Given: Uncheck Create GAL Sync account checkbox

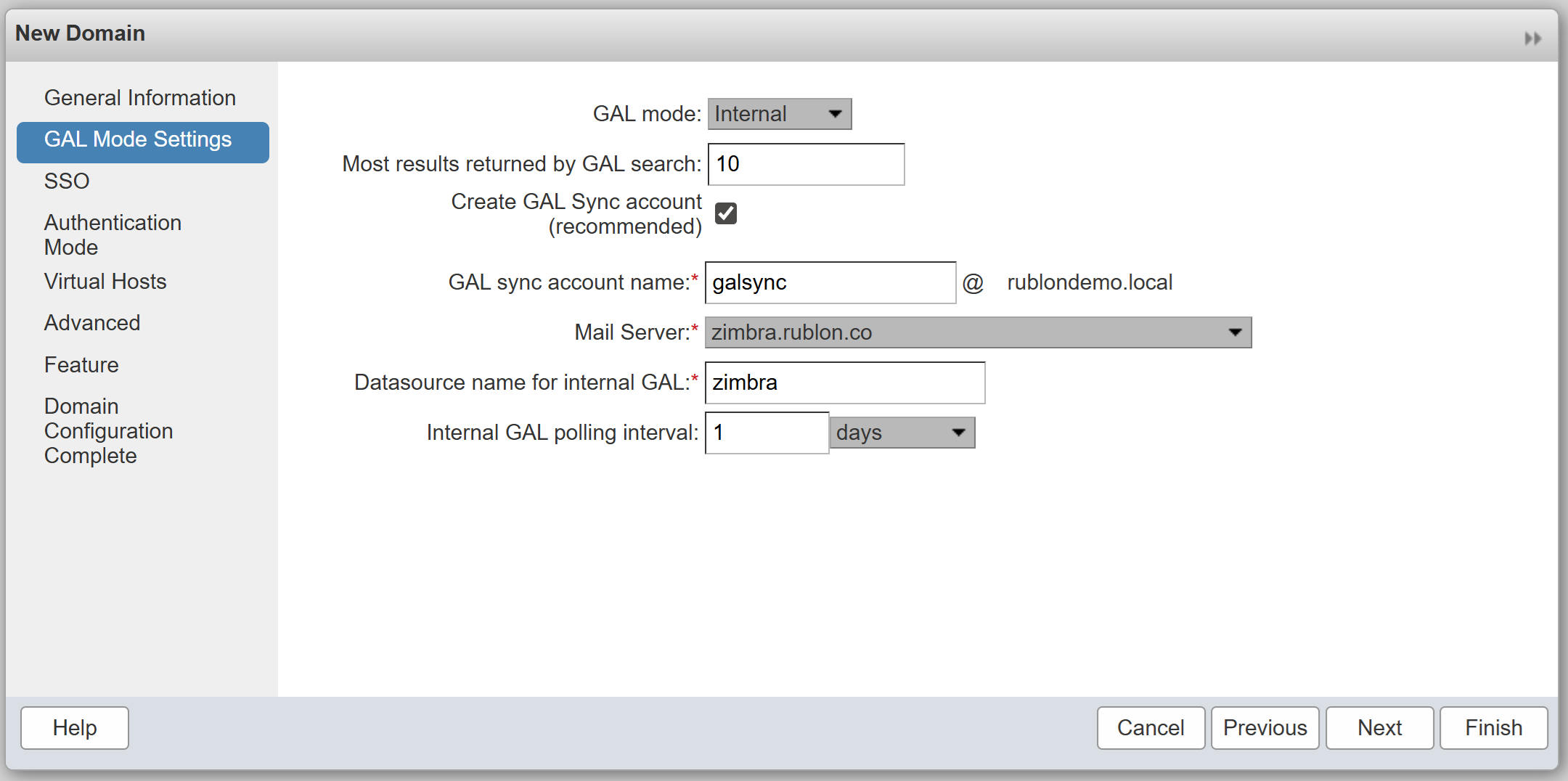Looking at the screenshot, I should (725, 213).
